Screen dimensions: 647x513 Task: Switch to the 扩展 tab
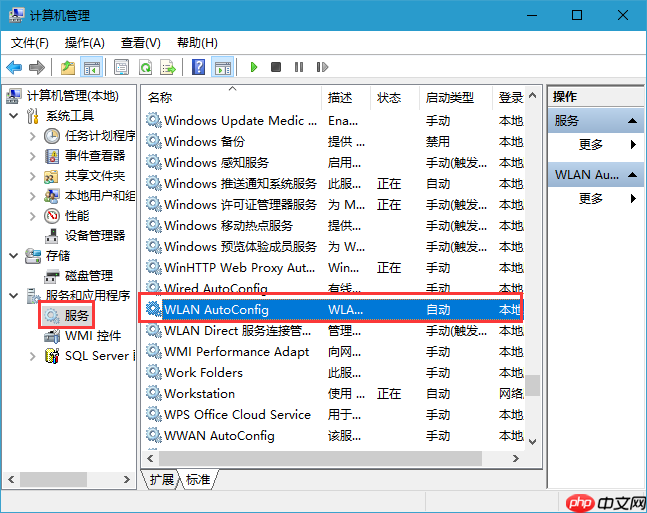click(x=161, y=479)
